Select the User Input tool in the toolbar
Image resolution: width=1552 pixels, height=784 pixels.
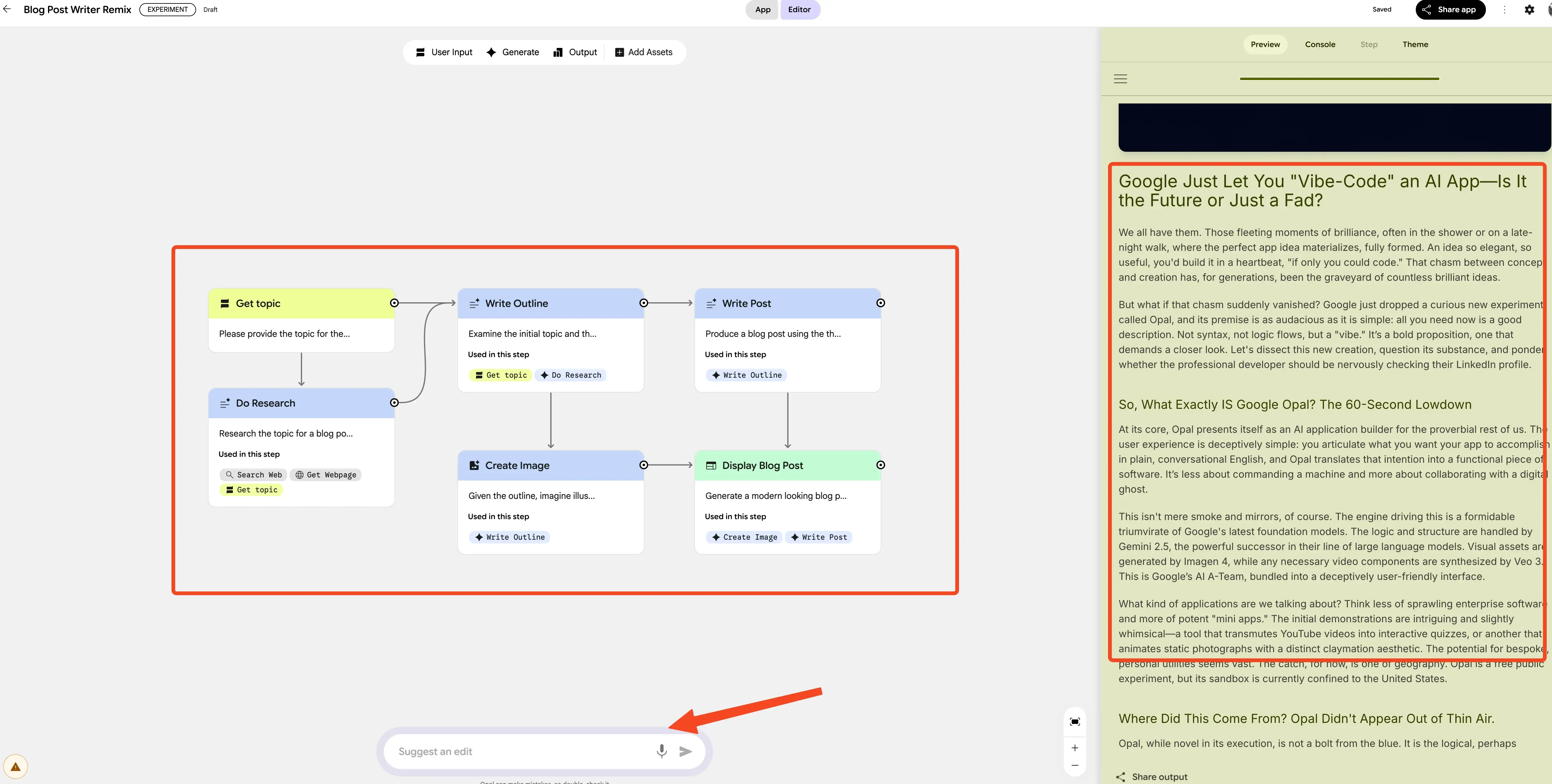(x=443, y=52)
